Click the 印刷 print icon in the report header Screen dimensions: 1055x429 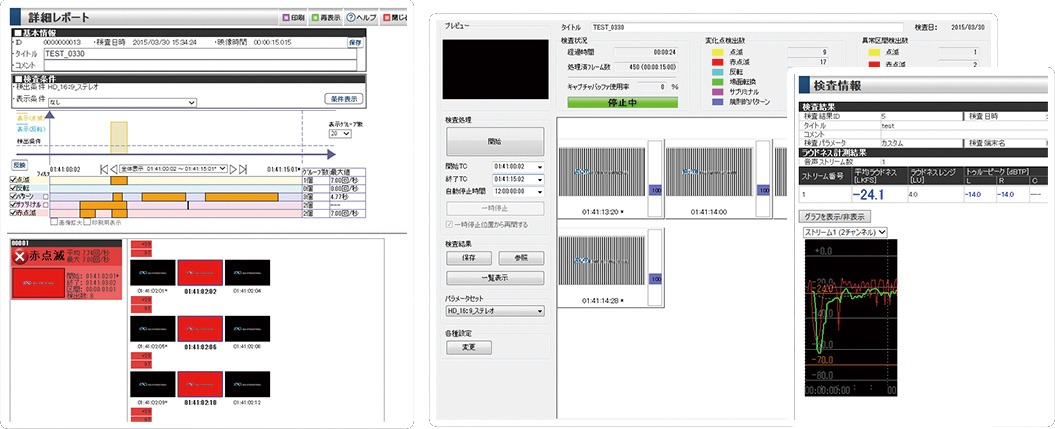(x=285, y=18)
